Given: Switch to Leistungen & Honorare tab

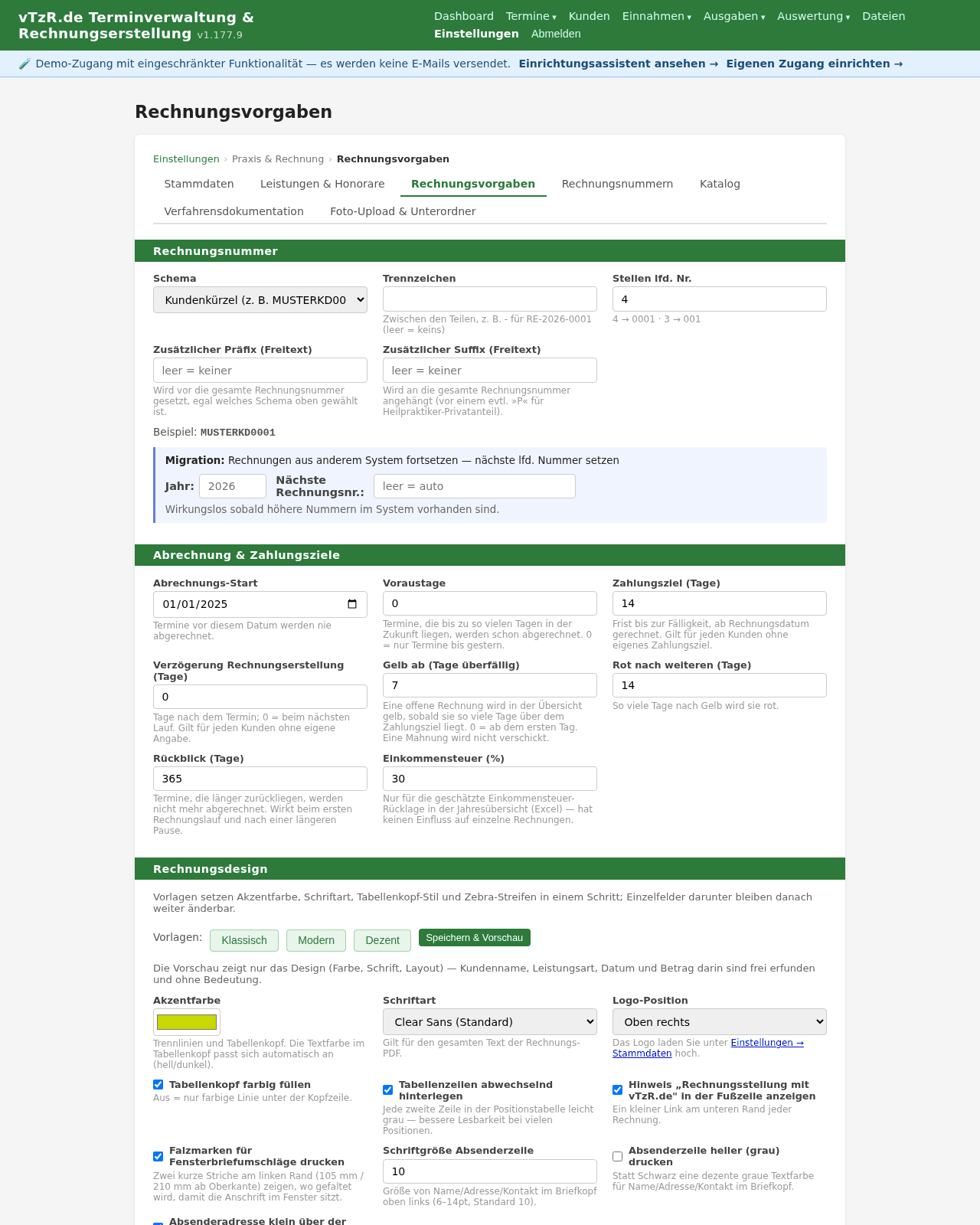Looking at the screenshot, I should (x=322, y=184).
